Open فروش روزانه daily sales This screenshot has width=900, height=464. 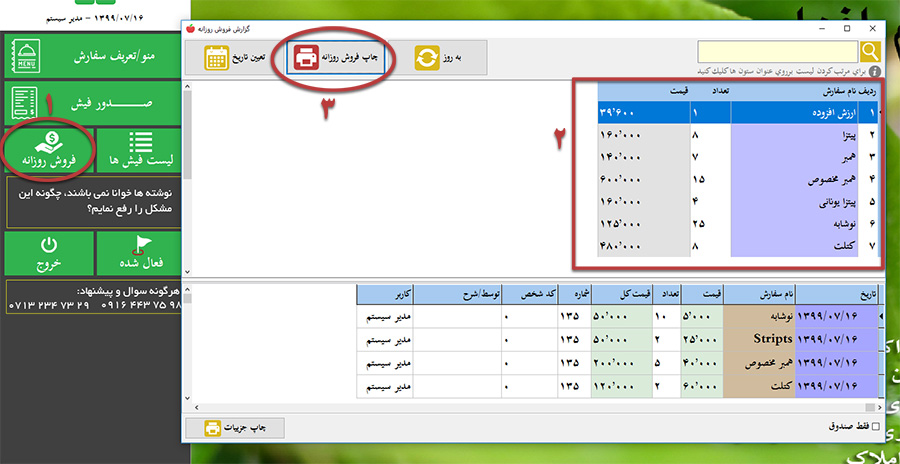click(x=50, y=148)
